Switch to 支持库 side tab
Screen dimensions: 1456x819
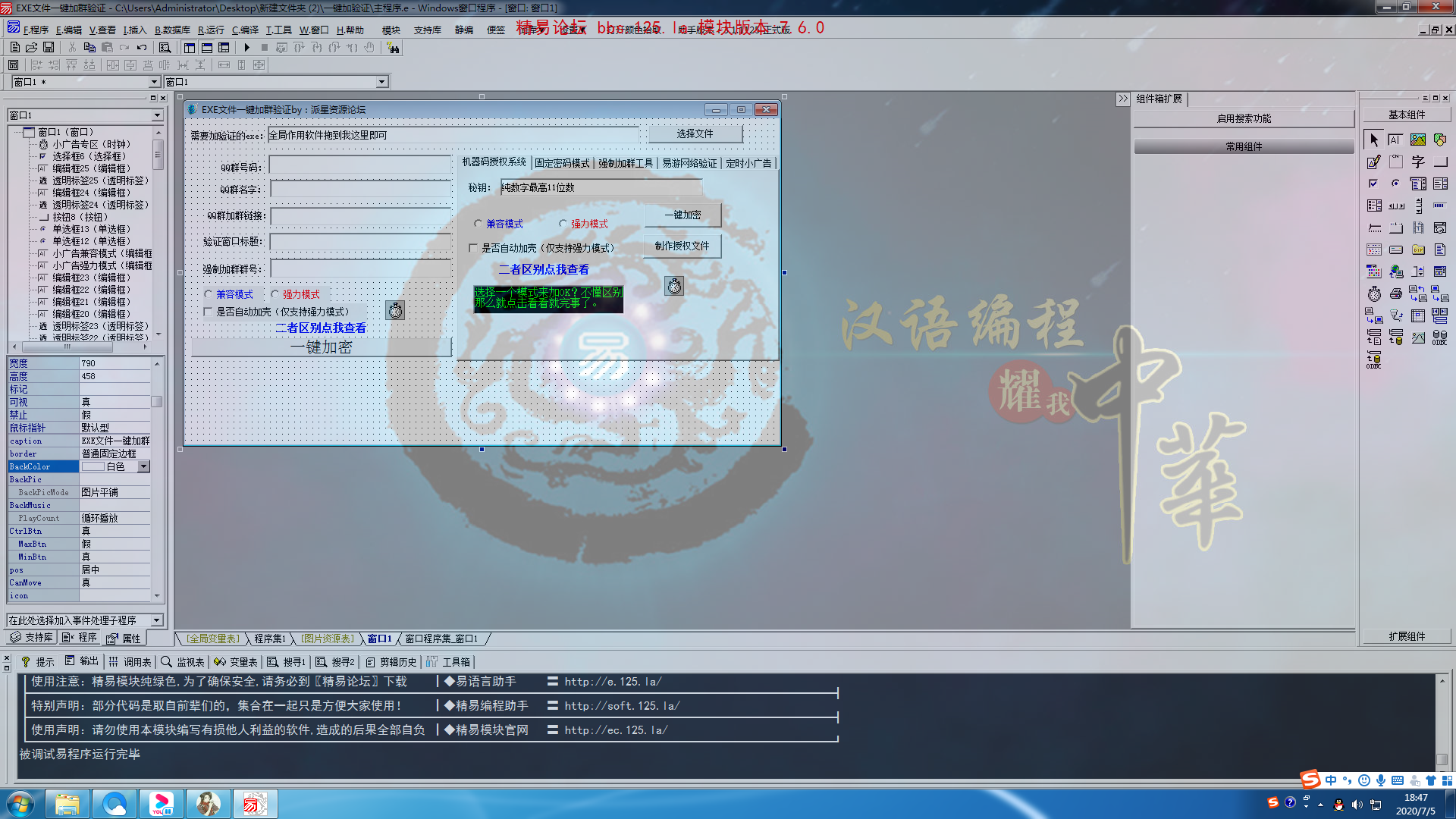(31, 637)
